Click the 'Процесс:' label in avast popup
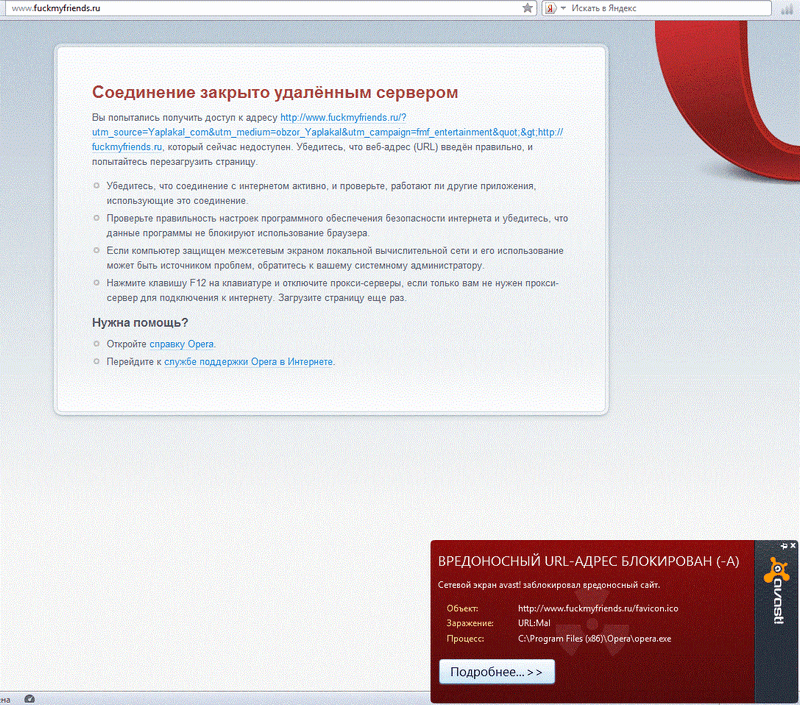The width and height of the screenshot is (800, 705). click(x=465, y=639)
